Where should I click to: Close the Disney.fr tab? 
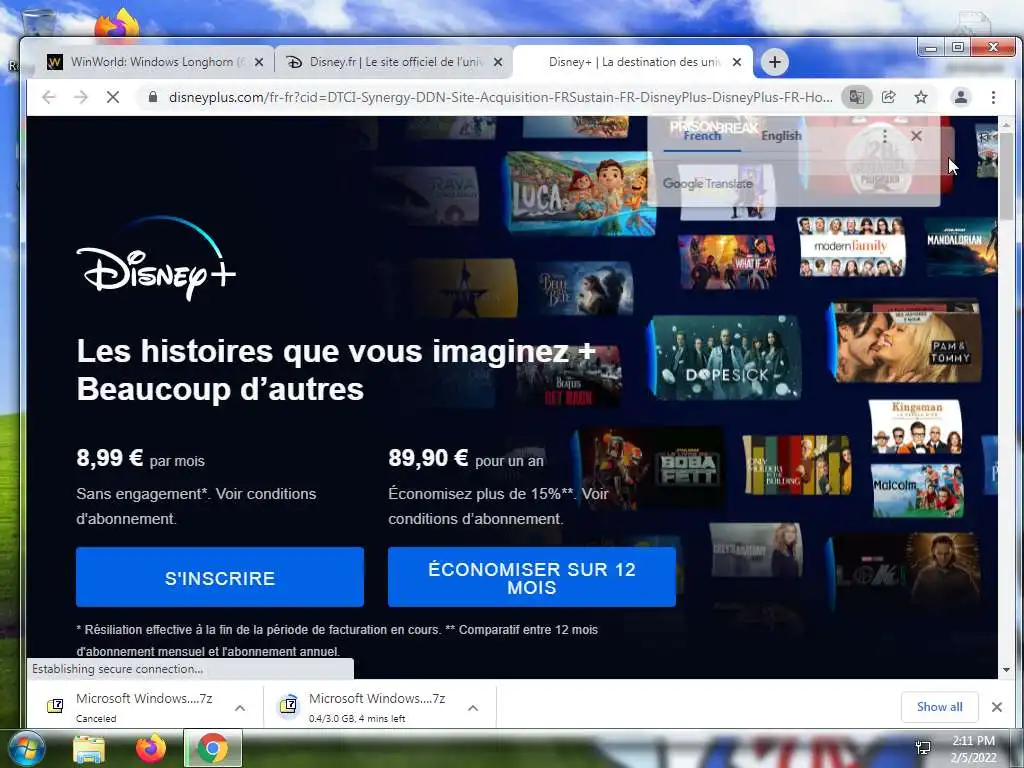tap(498, 62)
